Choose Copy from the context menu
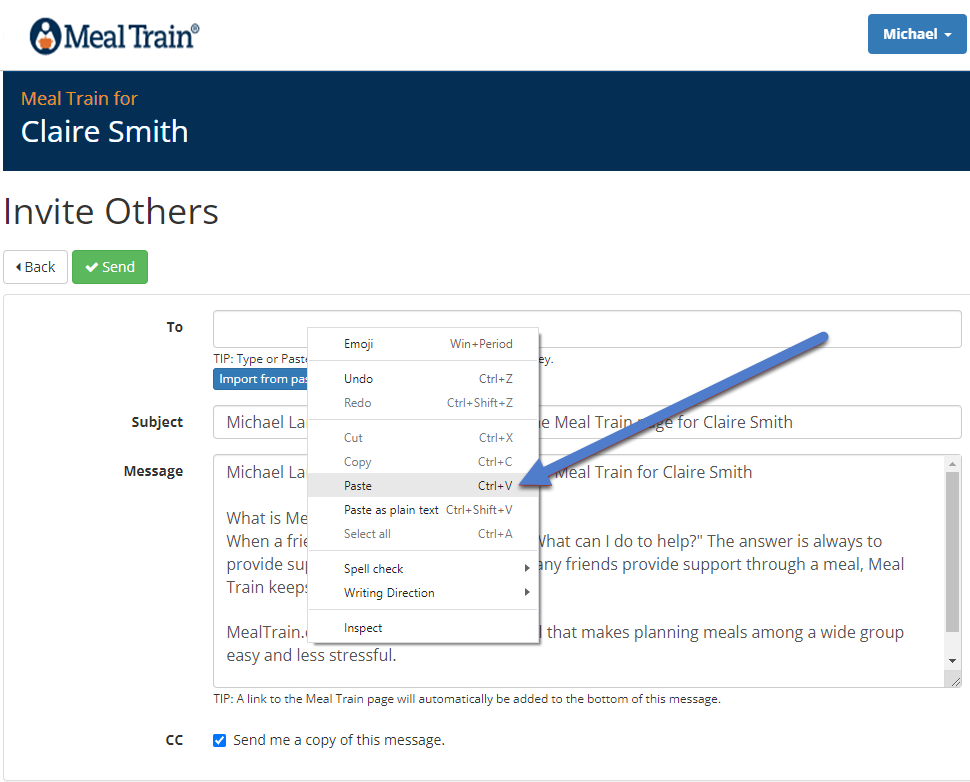This screenshot has height=782, width=970. coord(423,462)
